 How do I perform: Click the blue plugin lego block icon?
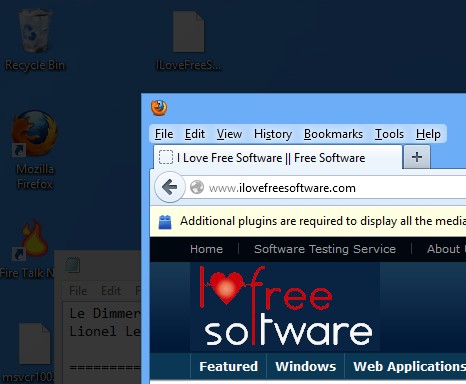pyautogui.click(x=165, y=222)
